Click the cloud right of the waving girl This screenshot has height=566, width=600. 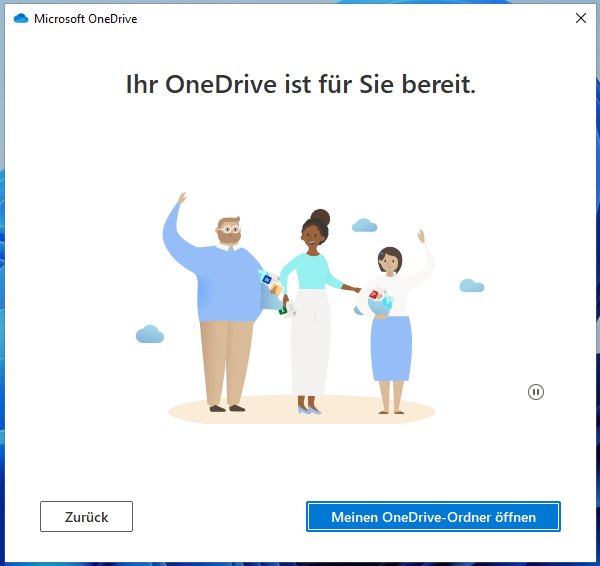tap(471, 285)
